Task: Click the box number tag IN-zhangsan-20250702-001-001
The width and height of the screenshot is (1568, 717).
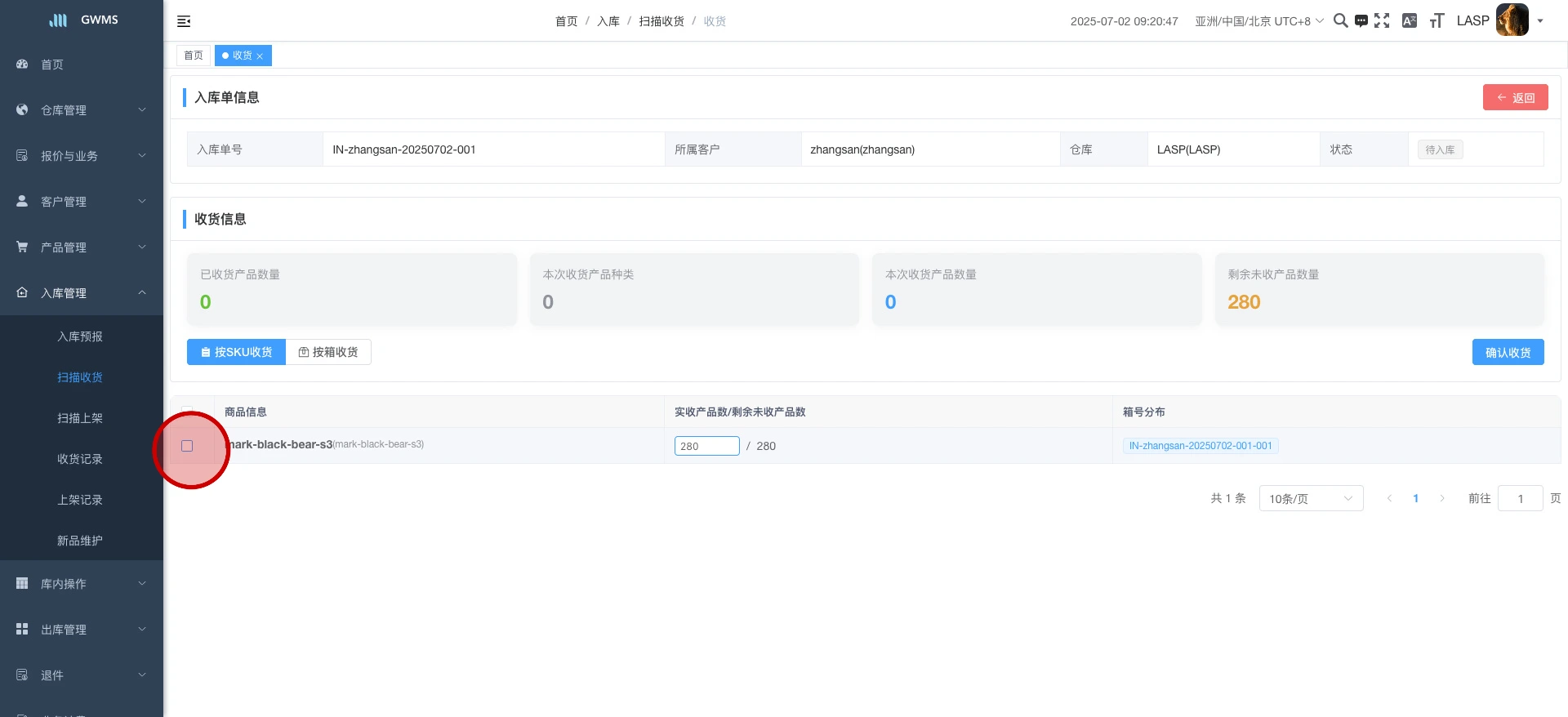Action: [x=1200, y=446]
